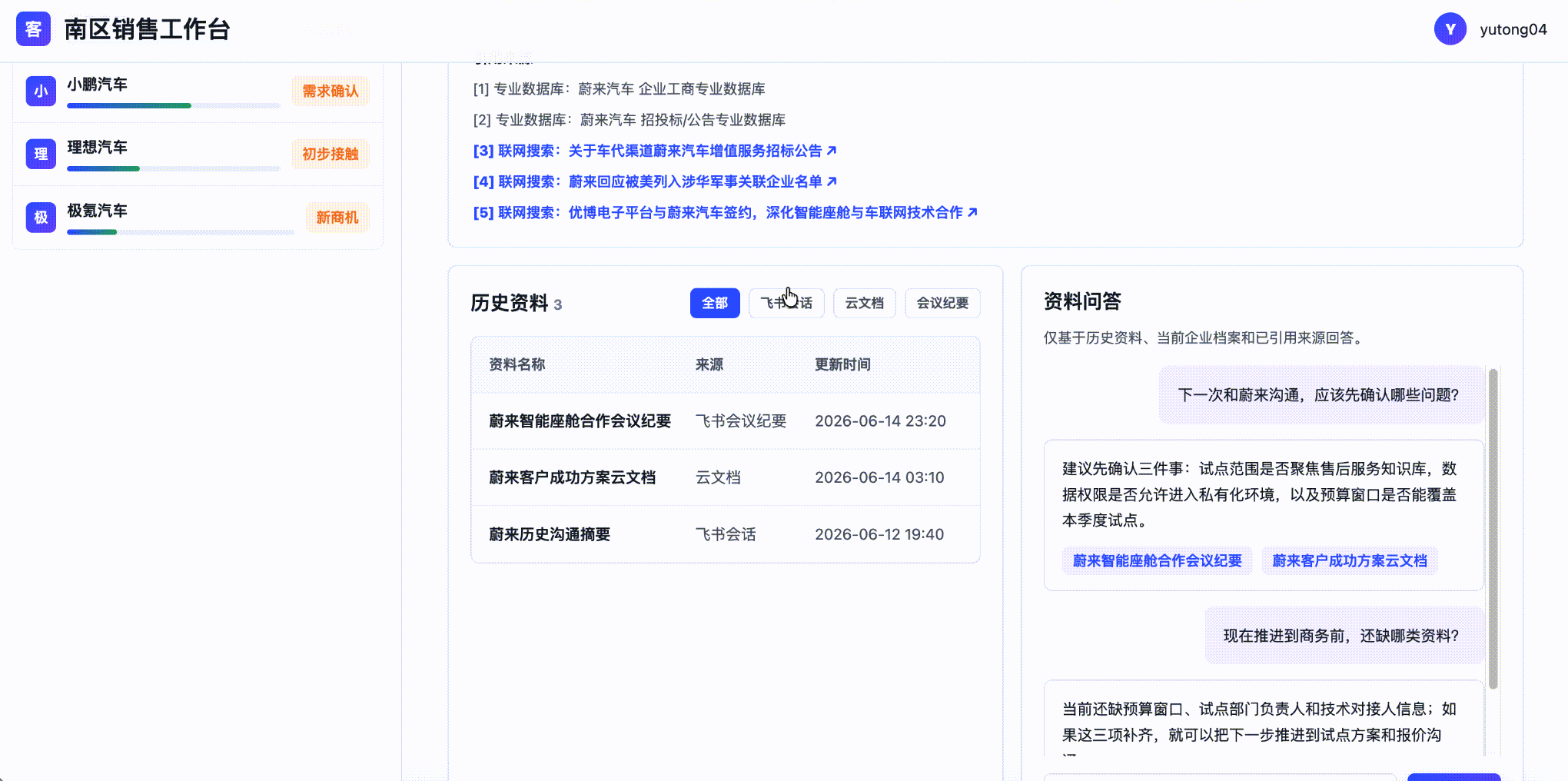The image size is (1568, 781).
Task: Select the 极氪汽车 avatar icon
Action: (x=41, y=218)
